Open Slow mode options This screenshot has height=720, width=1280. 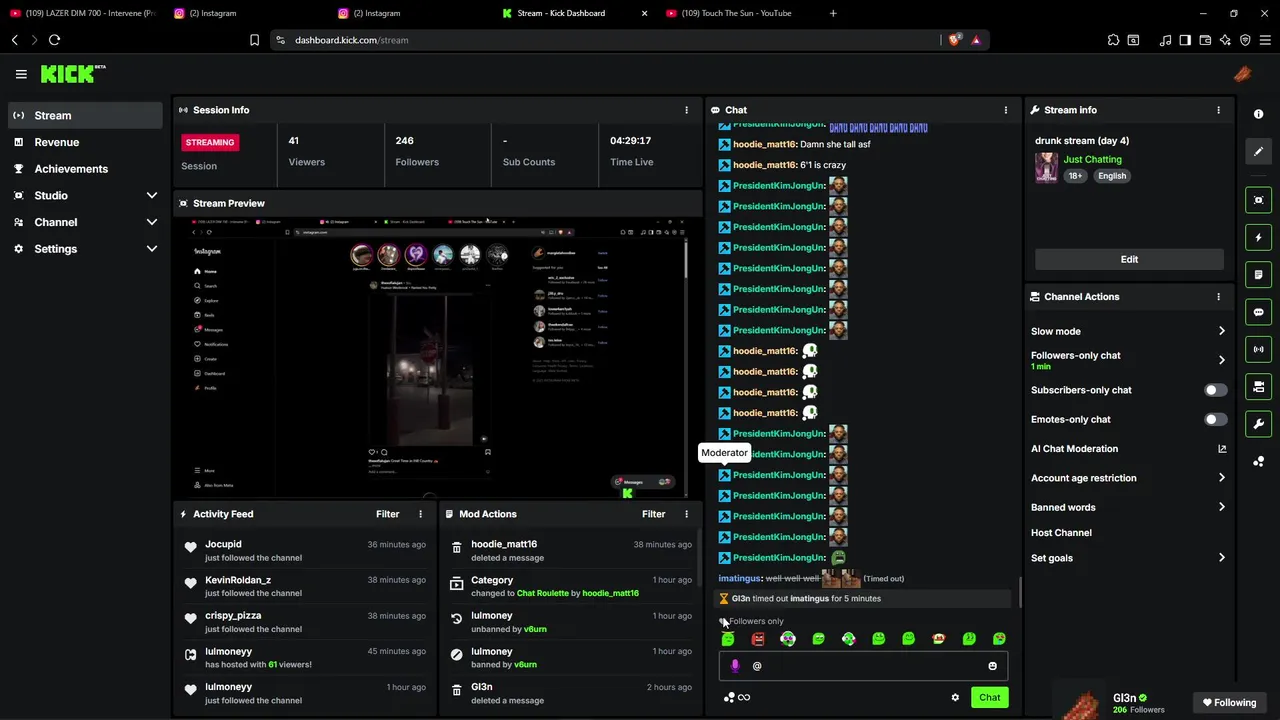pos(1128,331)
